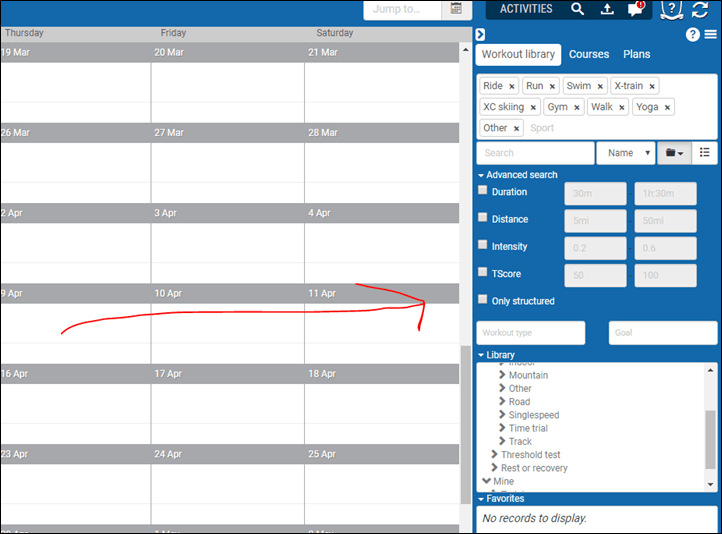Collapse the sidebar with arrow icon

click(480, 35)
